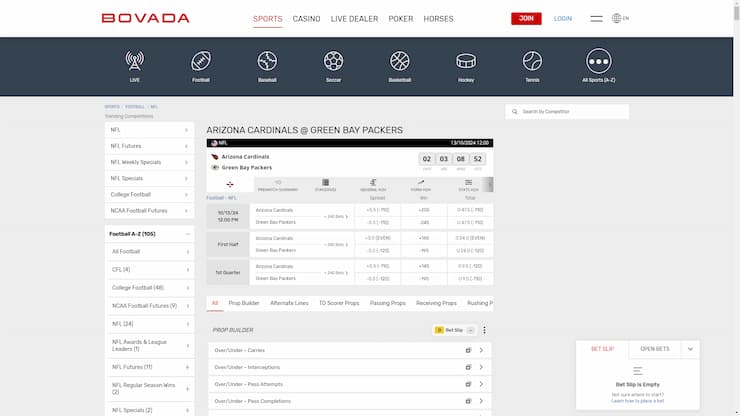This screenshot has height=416, width=740.
Task: Switch to Open Bets tab
Action: click(655, 349)
